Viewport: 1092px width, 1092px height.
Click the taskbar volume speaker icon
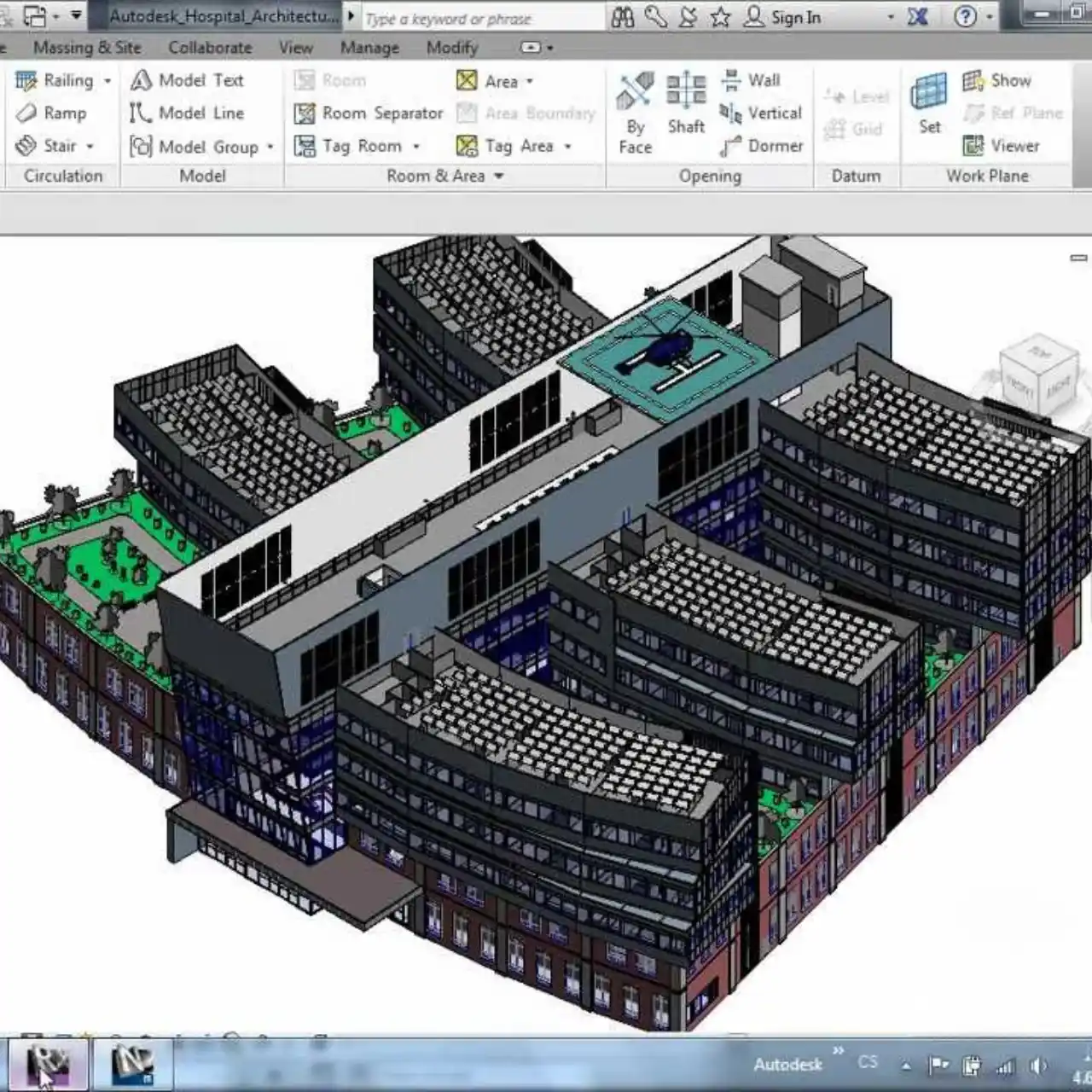click(x=1038, y=1065)
